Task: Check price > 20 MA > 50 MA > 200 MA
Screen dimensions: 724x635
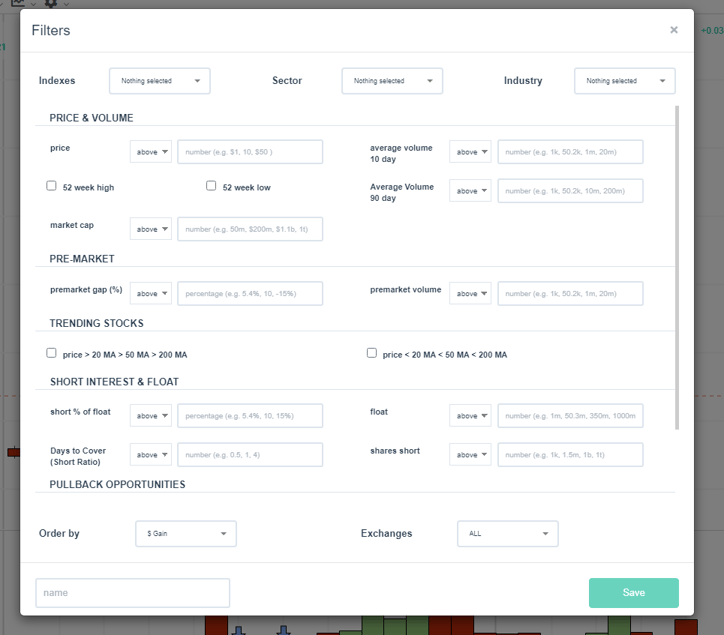Action: (x=52, y=353)
